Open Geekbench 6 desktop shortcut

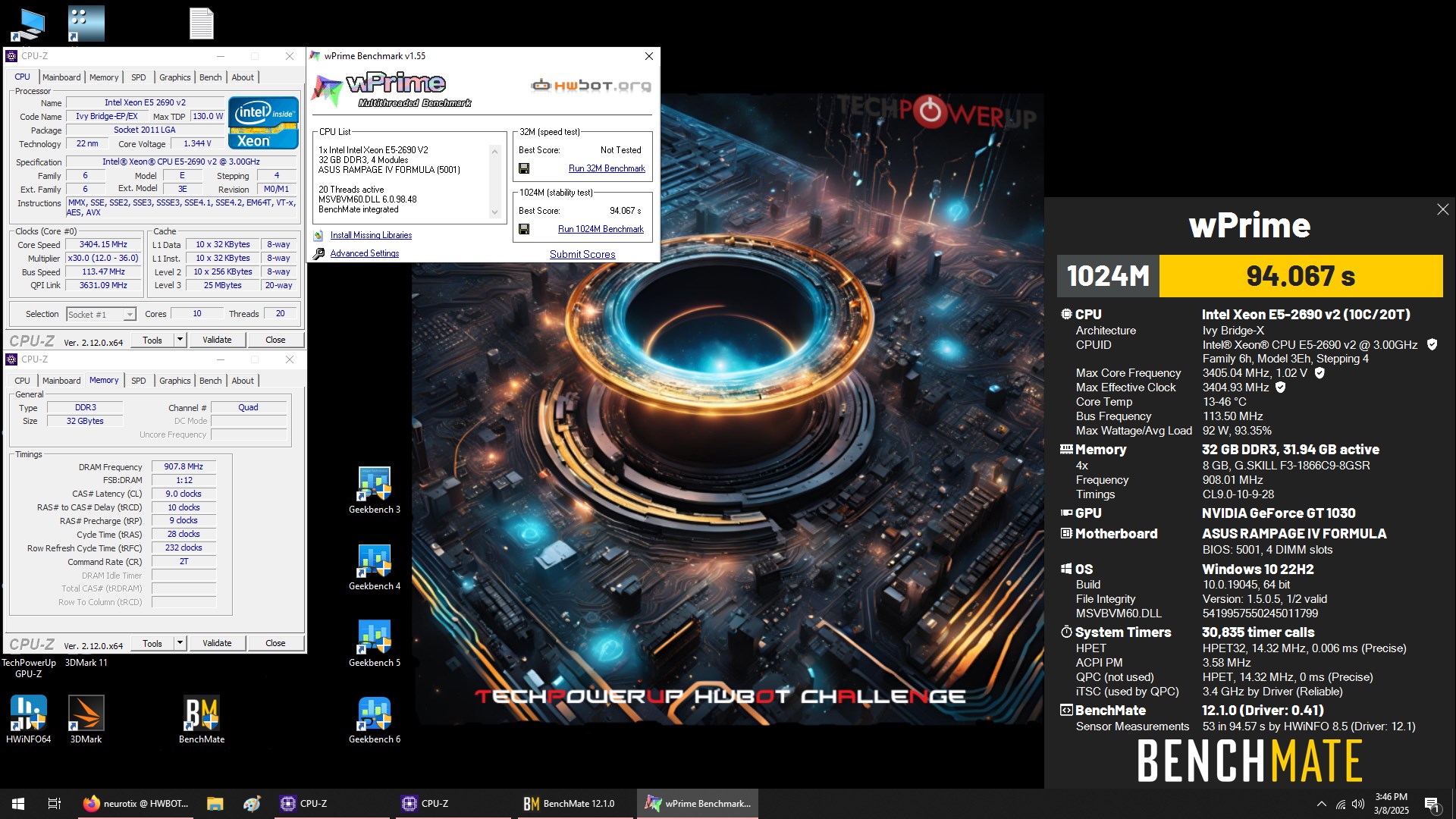tap(375, 720)
